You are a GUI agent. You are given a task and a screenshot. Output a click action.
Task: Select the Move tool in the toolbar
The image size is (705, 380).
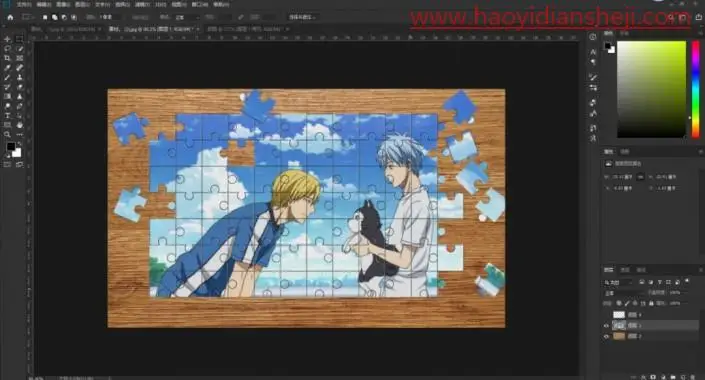7,39
